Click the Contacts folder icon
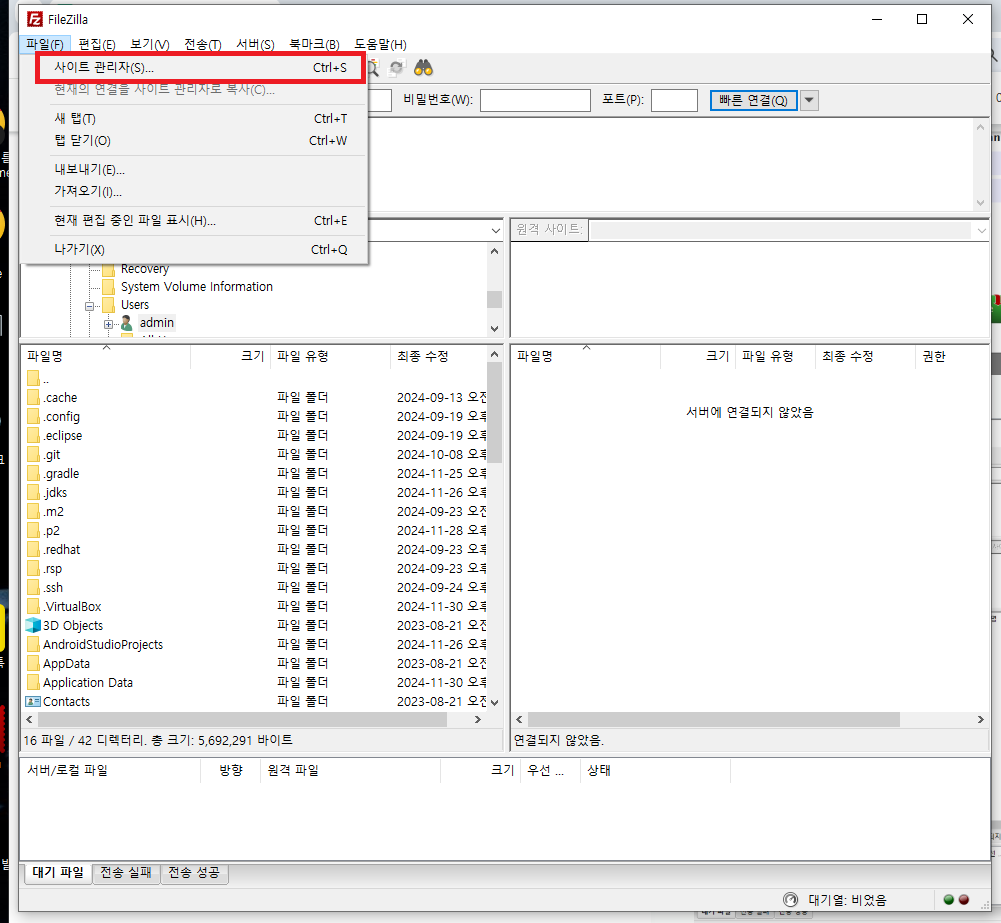 [x=33, y=702]
